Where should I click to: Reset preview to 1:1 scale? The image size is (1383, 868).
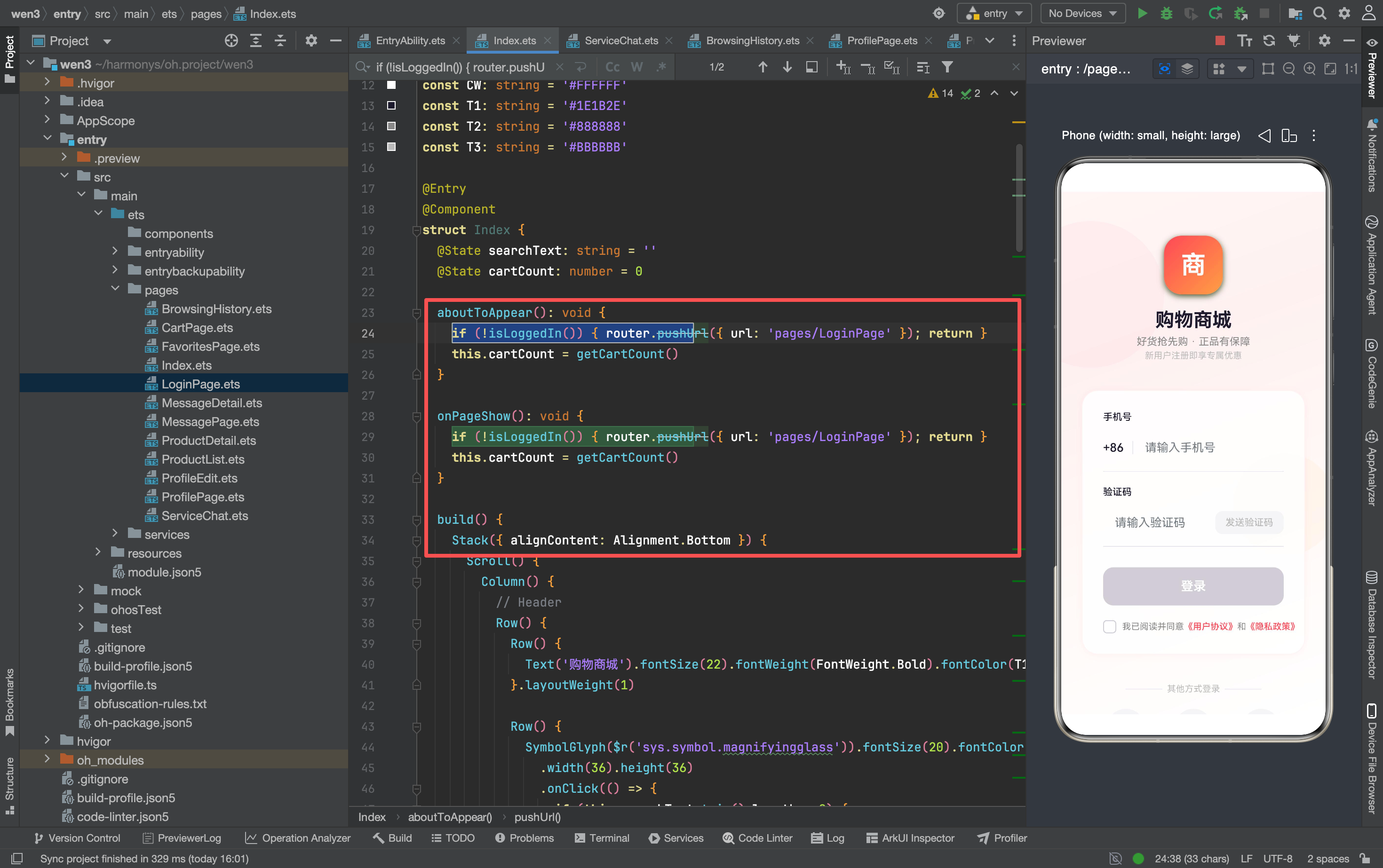pyautogui.click(x=1351, y=69)
